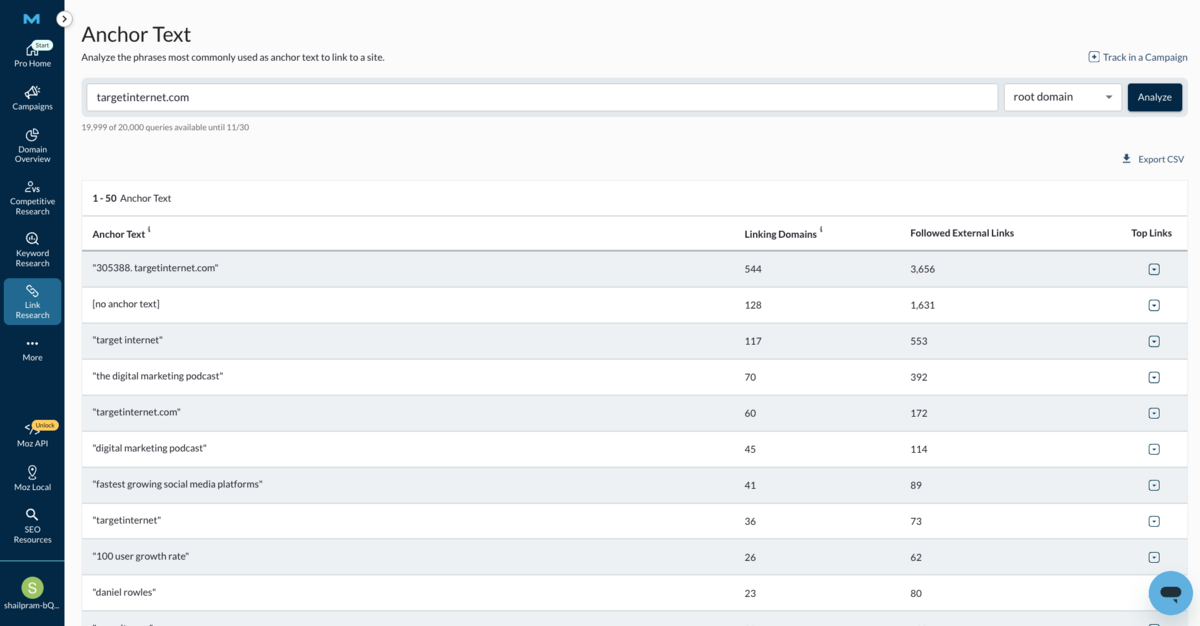Image resolution: width=1200 pixels, height=626 pixels.
Task: Open Pro Home in sidebar
Action: click(x=32, y=56)
